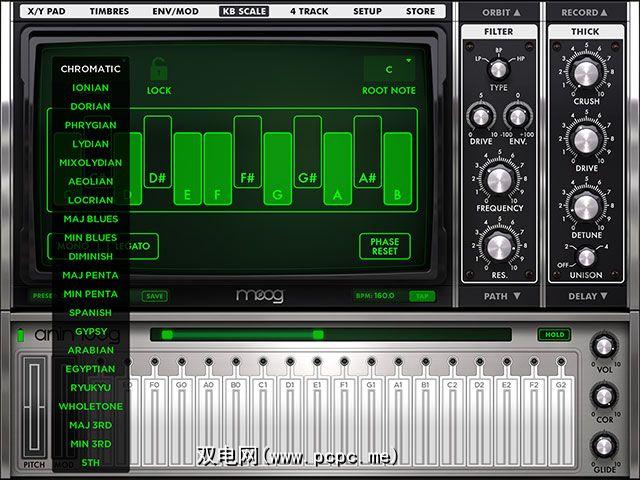Viewport: 640px width, 480px height.
Task: Expand the DELAY panel
Action: [585, 296]
